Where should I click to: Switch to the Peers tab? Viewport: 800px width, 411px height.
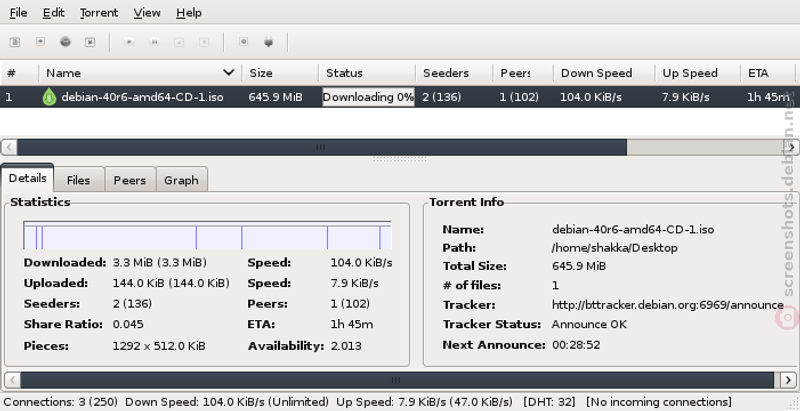coord(130,179)
